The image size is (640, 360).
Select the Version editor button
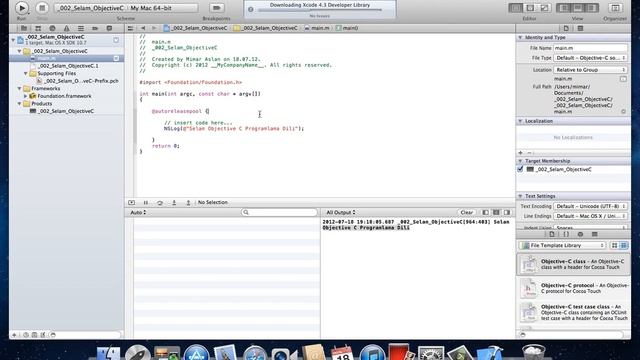tap(544, 8)
